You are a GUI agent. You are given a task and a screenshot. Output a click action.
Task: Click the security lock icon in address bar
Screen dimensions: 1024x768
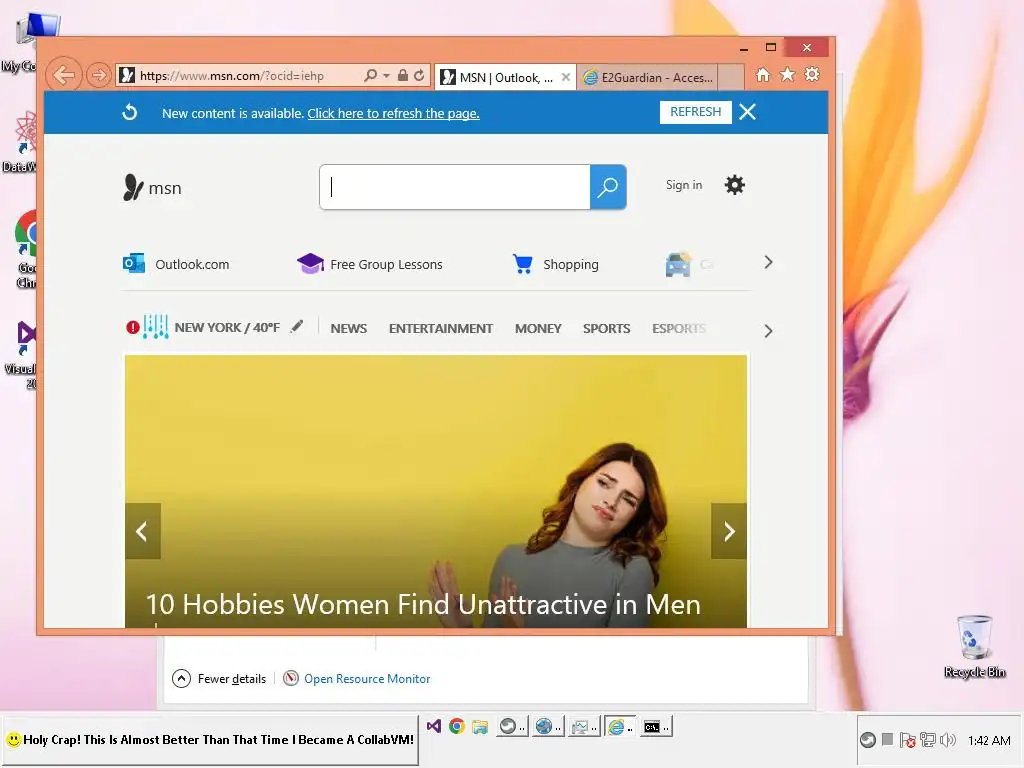[403, 76]
